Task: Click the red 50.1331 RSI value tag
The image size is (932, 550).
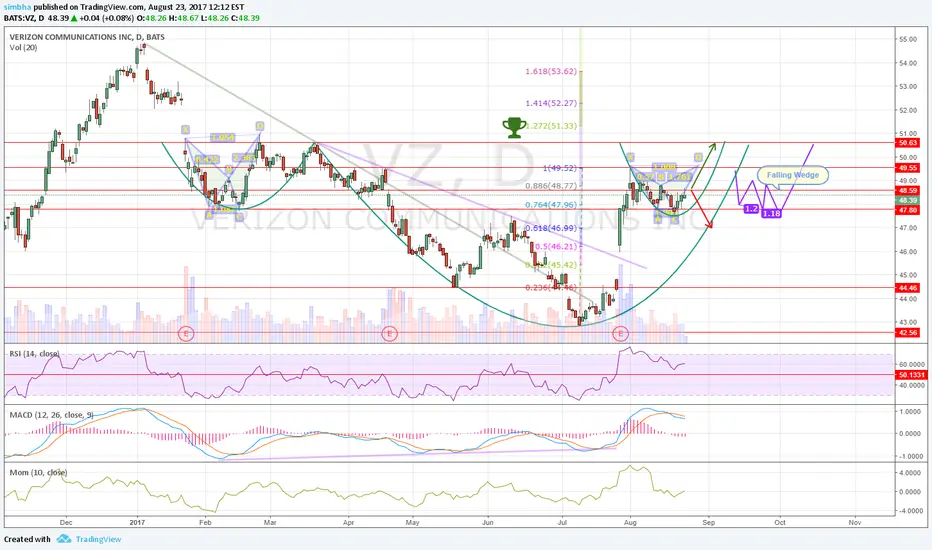Action: pos(909,375)
